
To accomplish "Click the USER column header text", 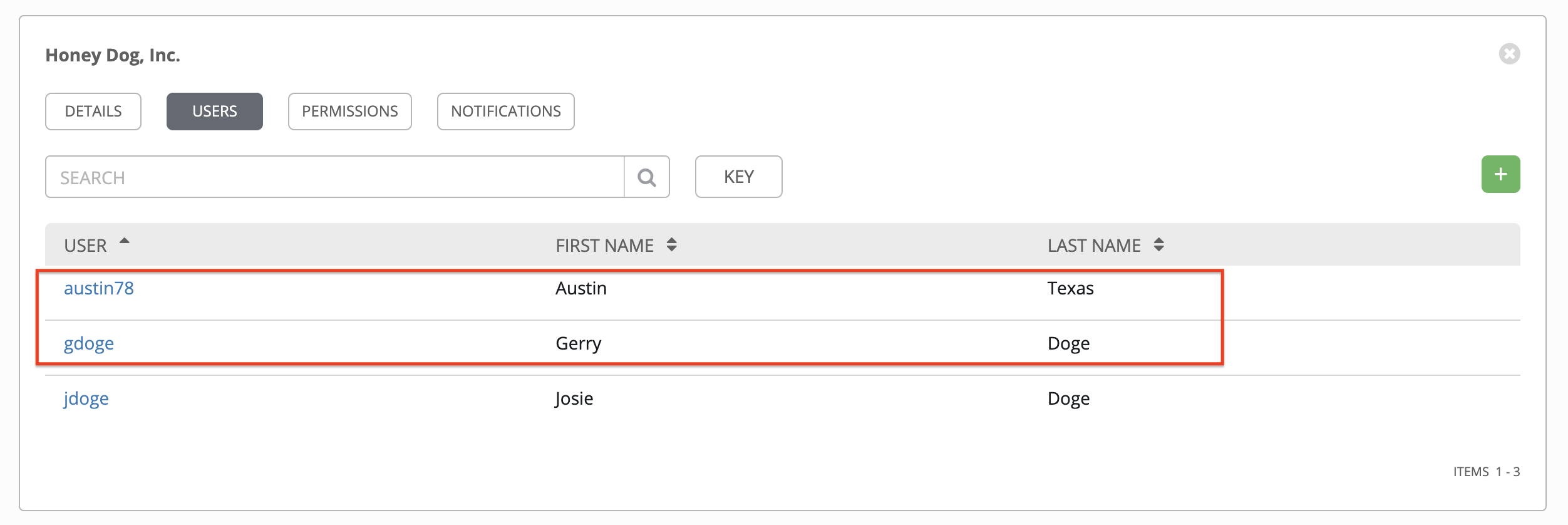I will (x=86, y=246).
